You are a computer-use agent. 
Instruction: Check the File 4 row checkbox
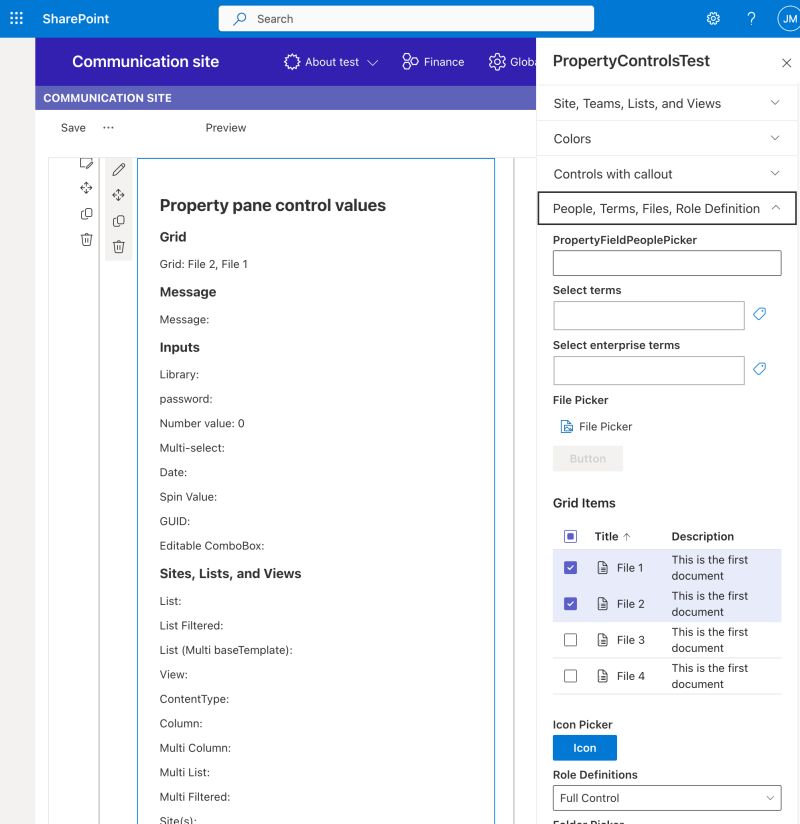pyautogui.click(x=570, y=676)
